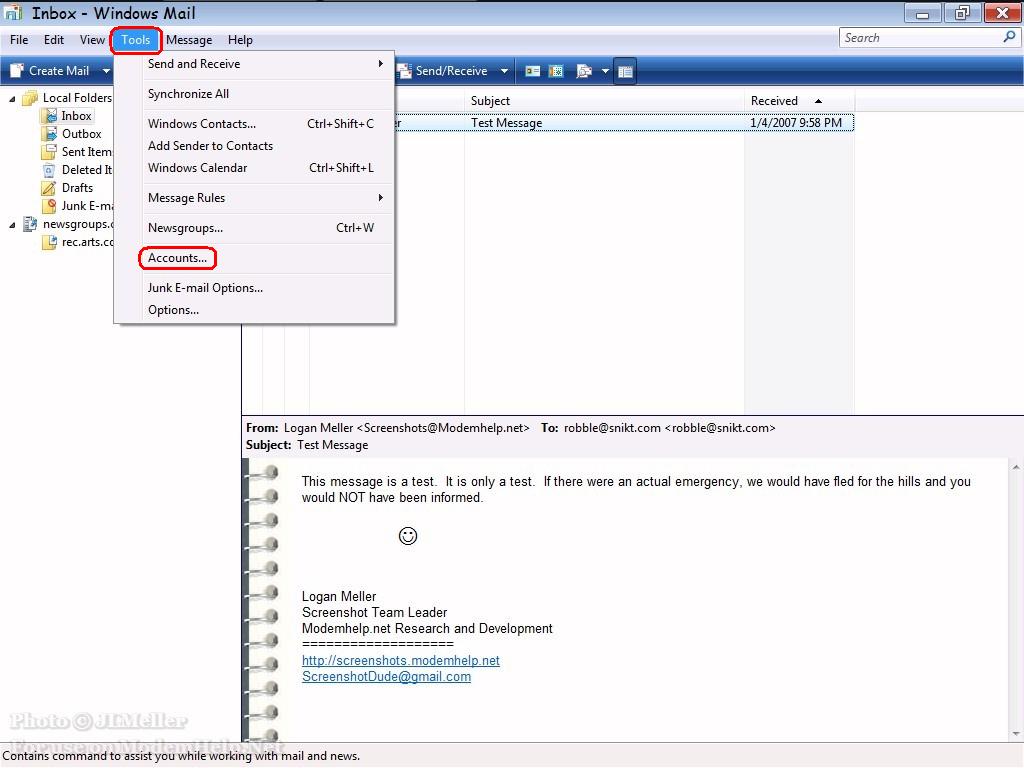This screenshot has width=1024, height=768.
Task: Open the Windows Calendar toolbar icon
Action: [556, 71]
